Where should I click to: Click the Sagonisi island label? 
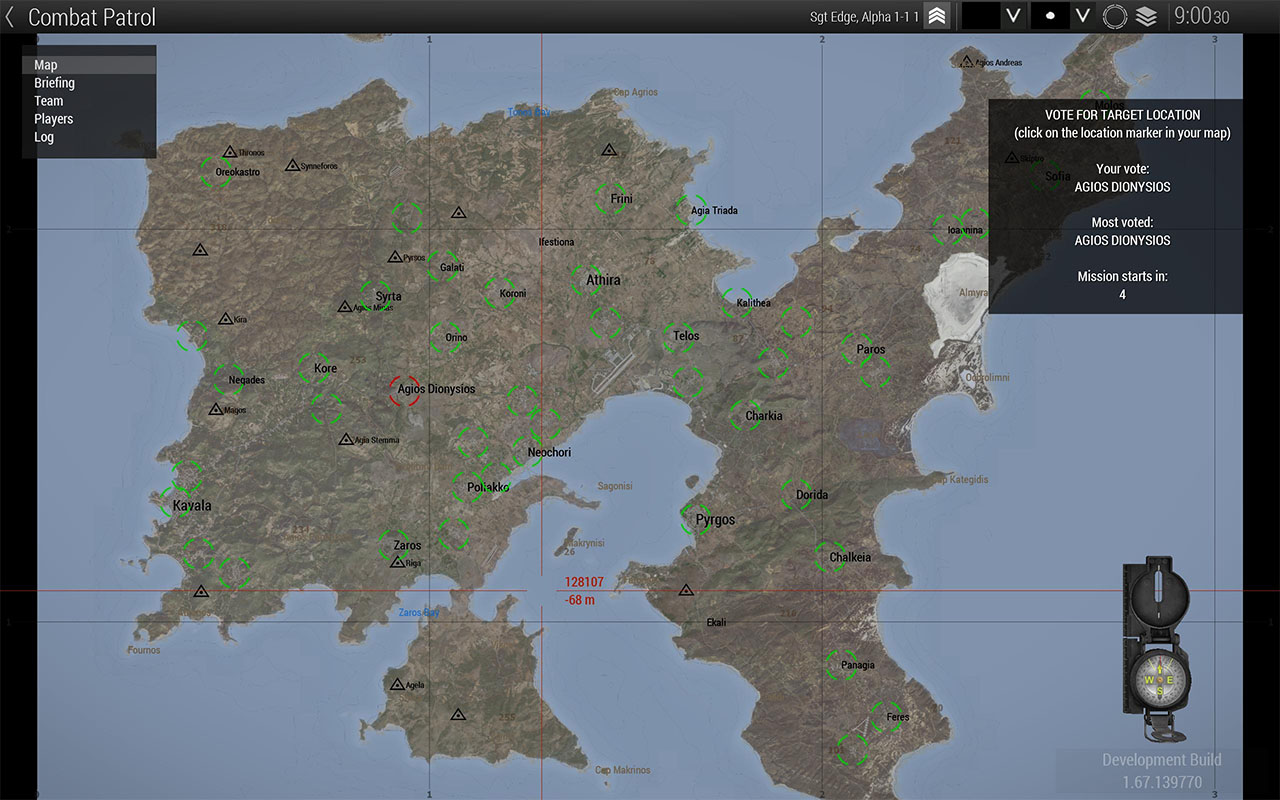(x=615, y=486)
